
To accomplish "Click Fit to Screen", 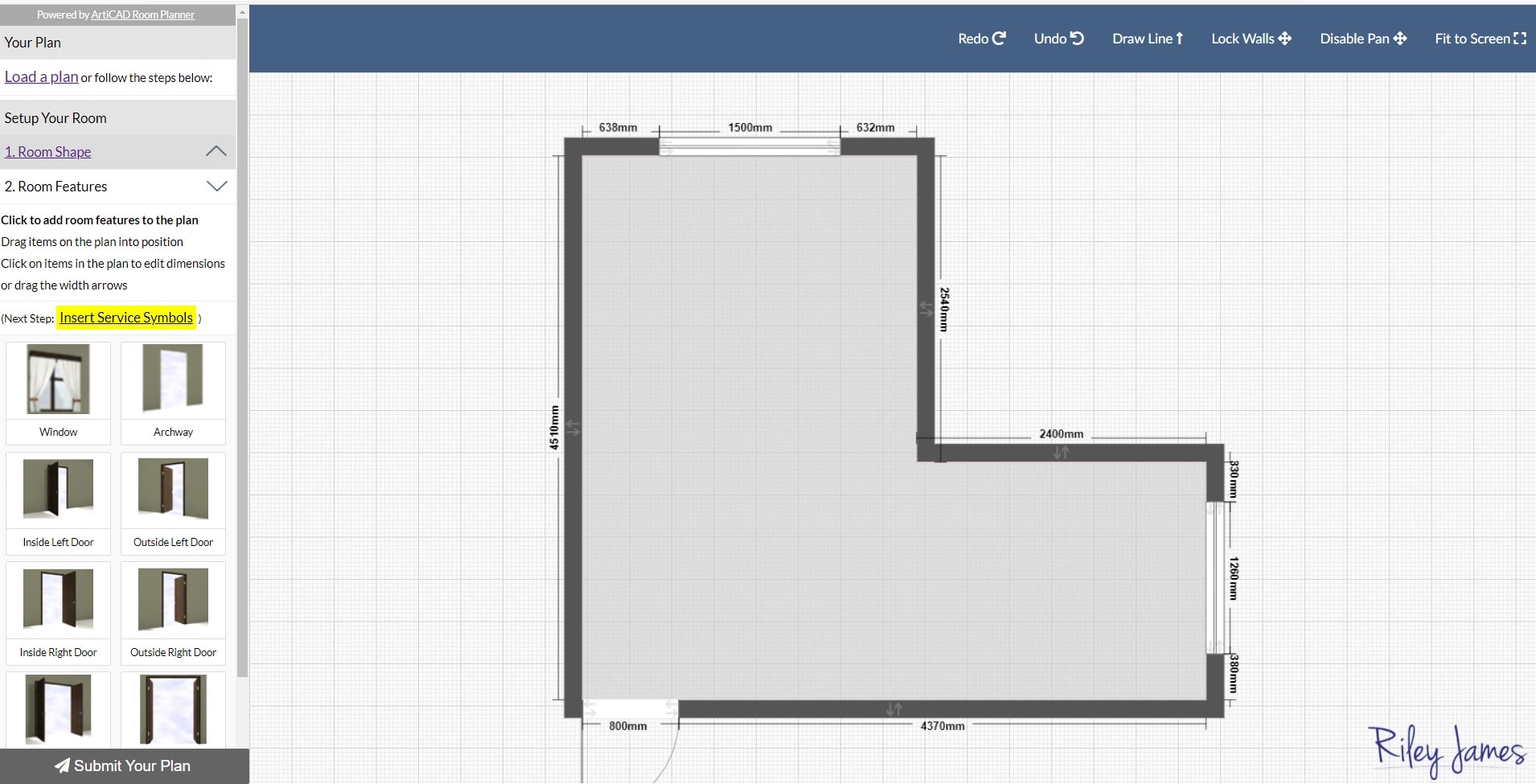I will coord(1478,38).
